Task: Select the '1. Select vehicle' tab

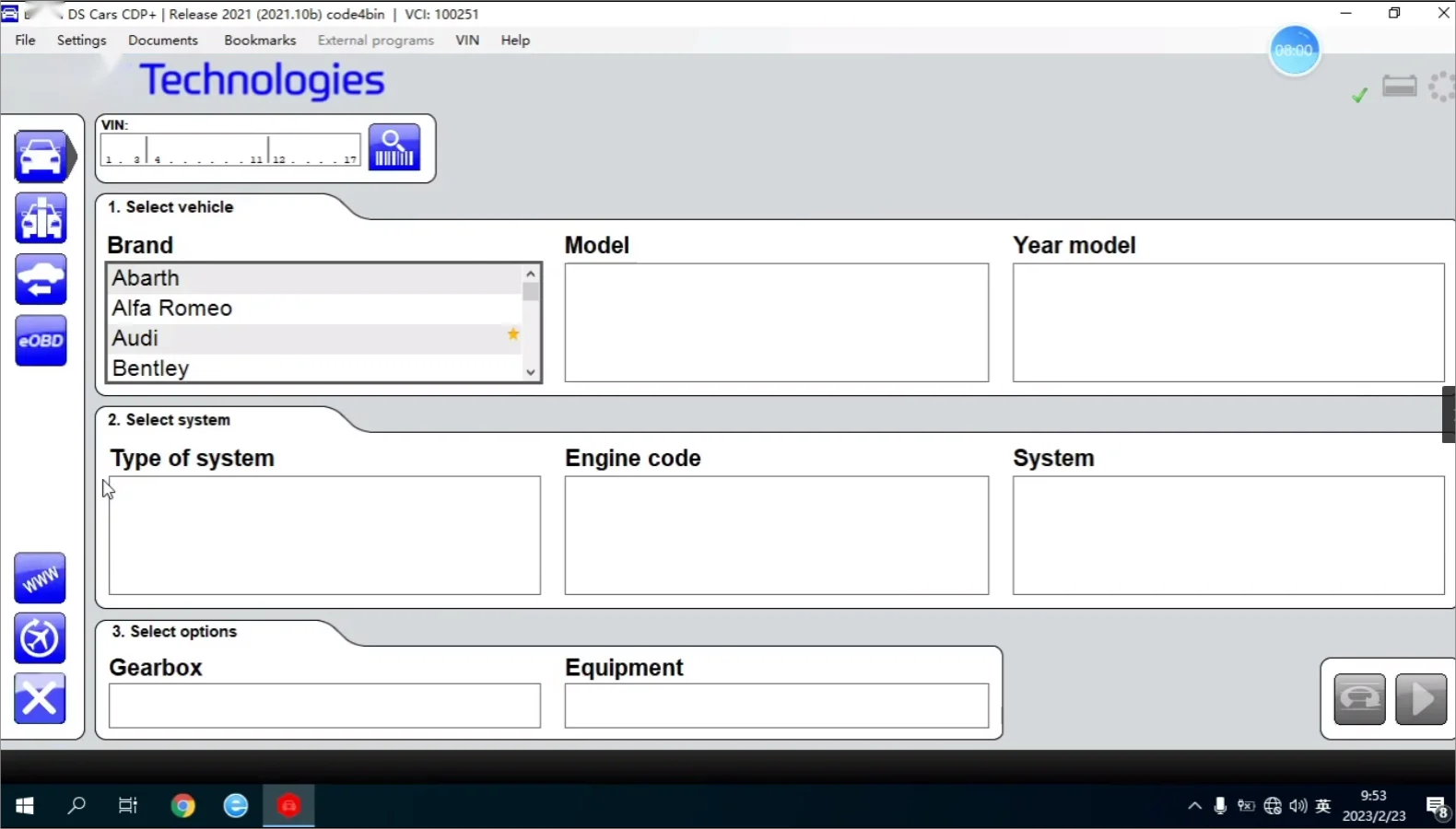Action: [170, 207]
